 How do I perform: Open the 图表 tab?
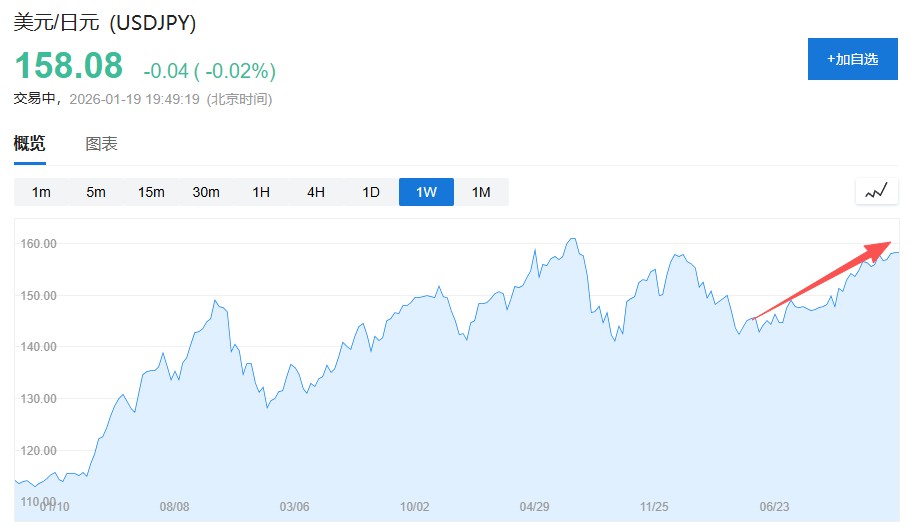pyautogui.click(x=102, y=143)
